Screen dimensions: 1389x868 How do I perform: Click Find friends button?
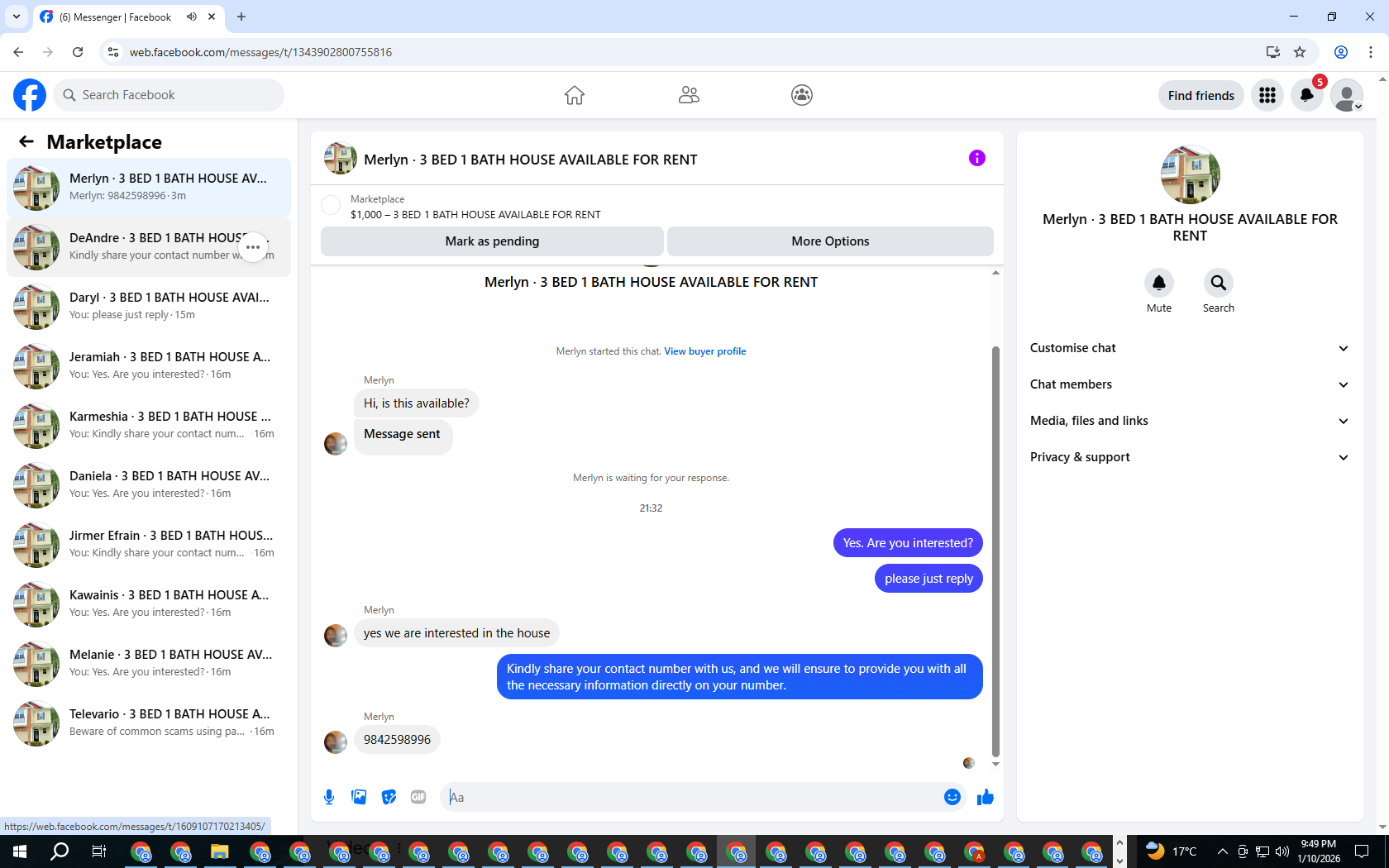pyautogui.click(x=1200, y=95)
